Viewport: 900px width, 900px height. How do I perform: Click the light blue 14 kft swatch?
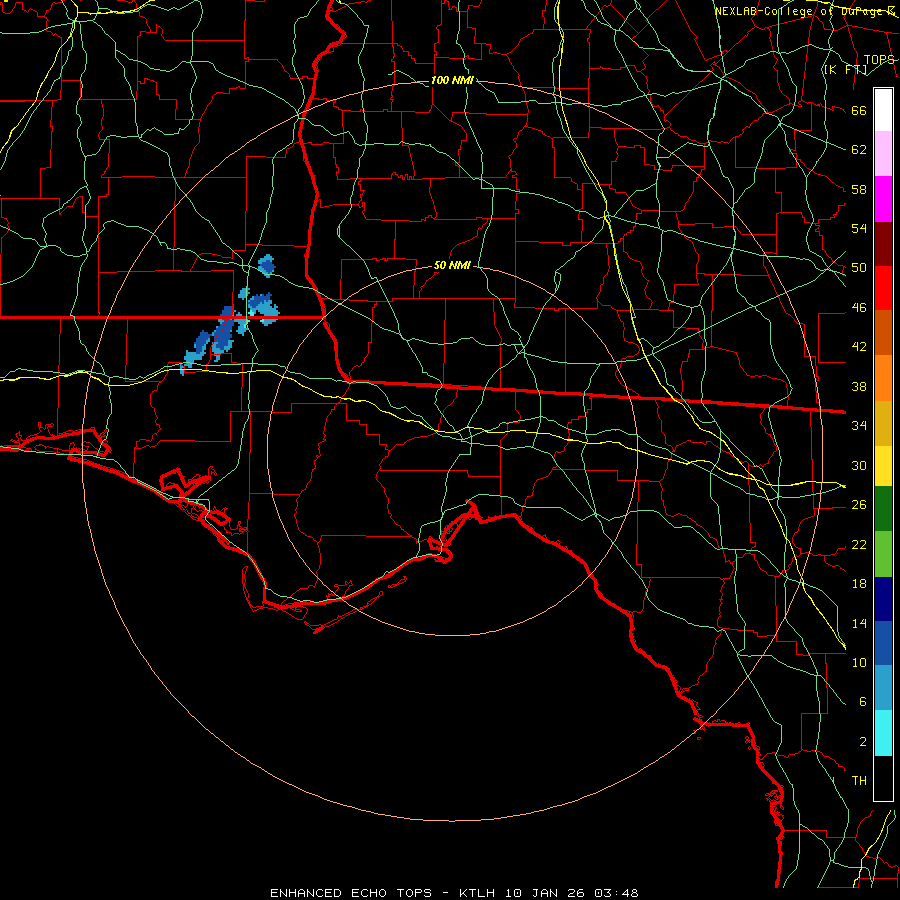coord(883,688)
